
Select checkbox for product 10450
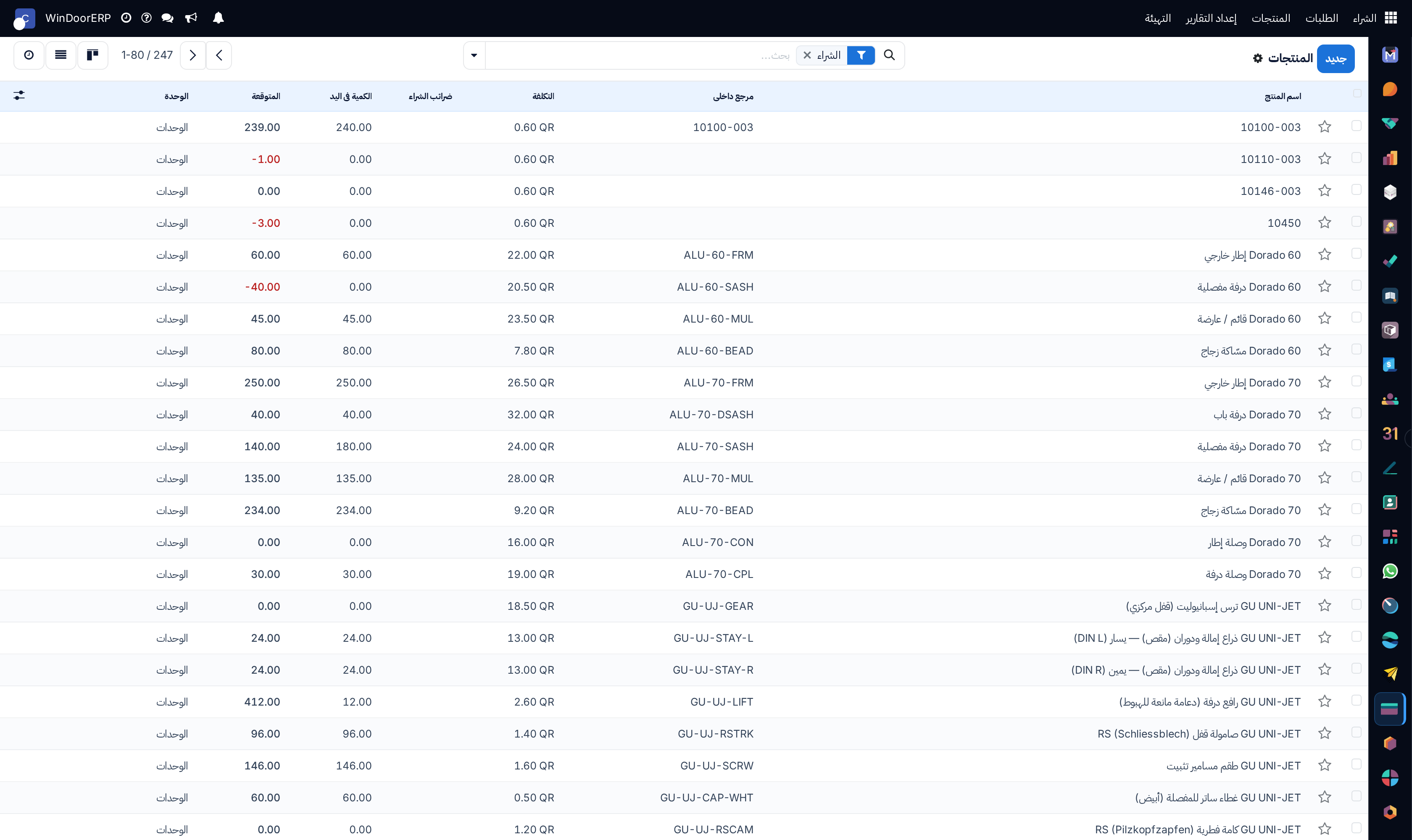pyautogui.click(x=1357, y=221)
